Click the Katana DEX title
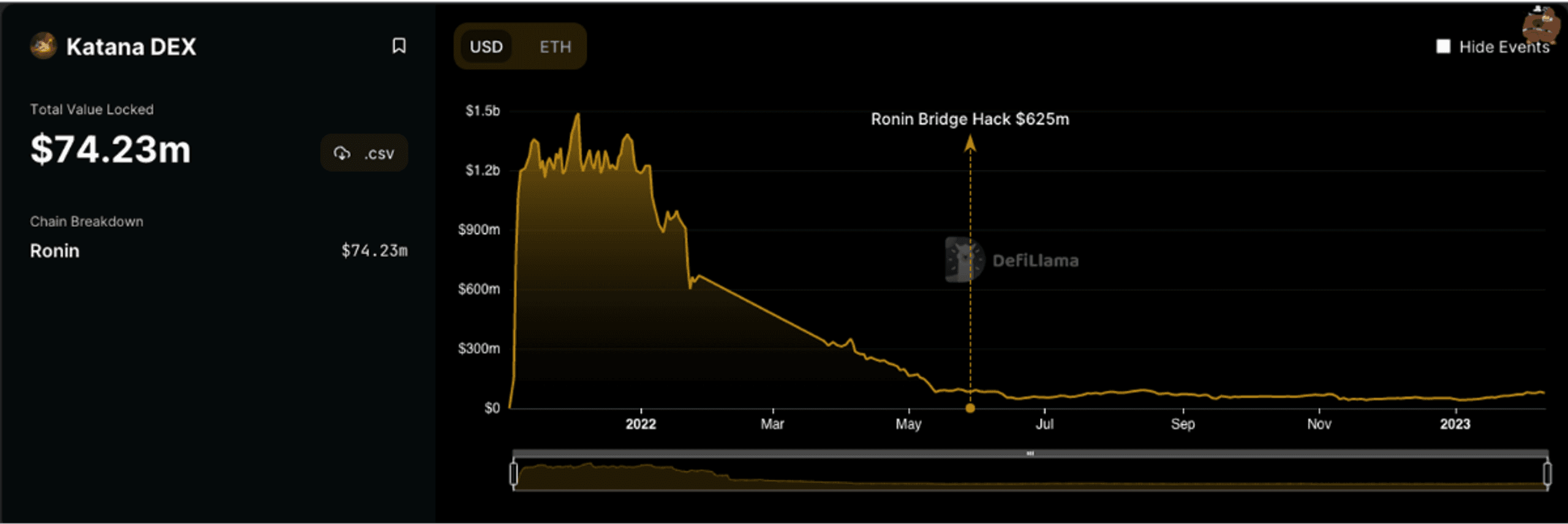1568x524 pixels. (x=131, y=47)
